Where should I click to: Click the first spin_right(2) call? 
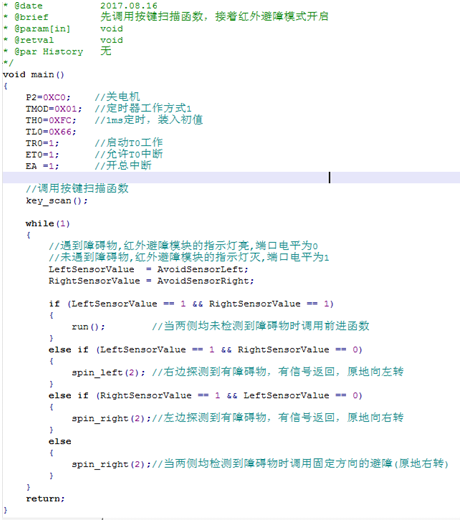click(111, 418)
